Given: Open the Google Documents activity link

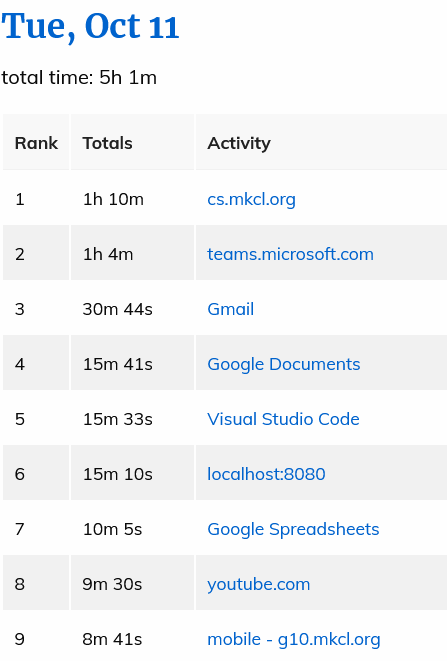Looking at the screenshot, I should pyautogui.click(x=284, y=364).
